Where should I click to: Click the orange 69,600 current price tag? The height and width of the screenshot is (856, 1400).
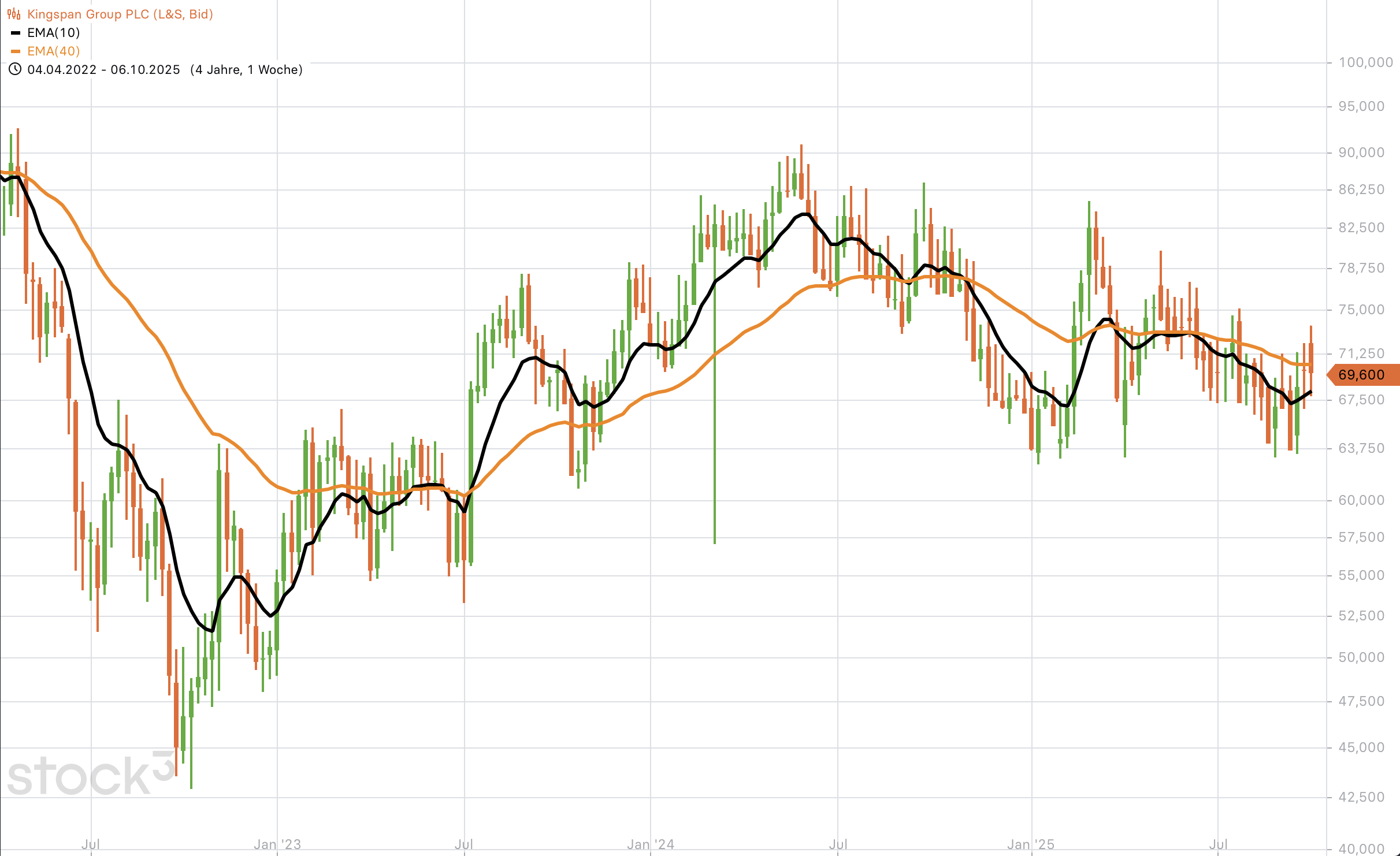pos(1362,375)
